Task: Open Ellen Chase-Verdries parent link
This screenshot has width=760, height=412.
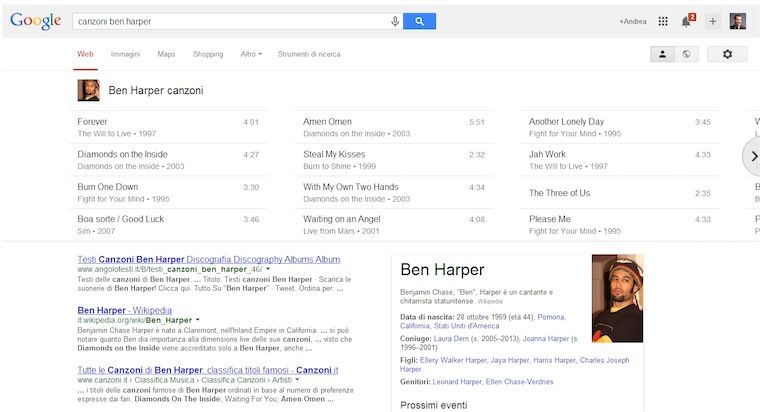Action: 519,382
